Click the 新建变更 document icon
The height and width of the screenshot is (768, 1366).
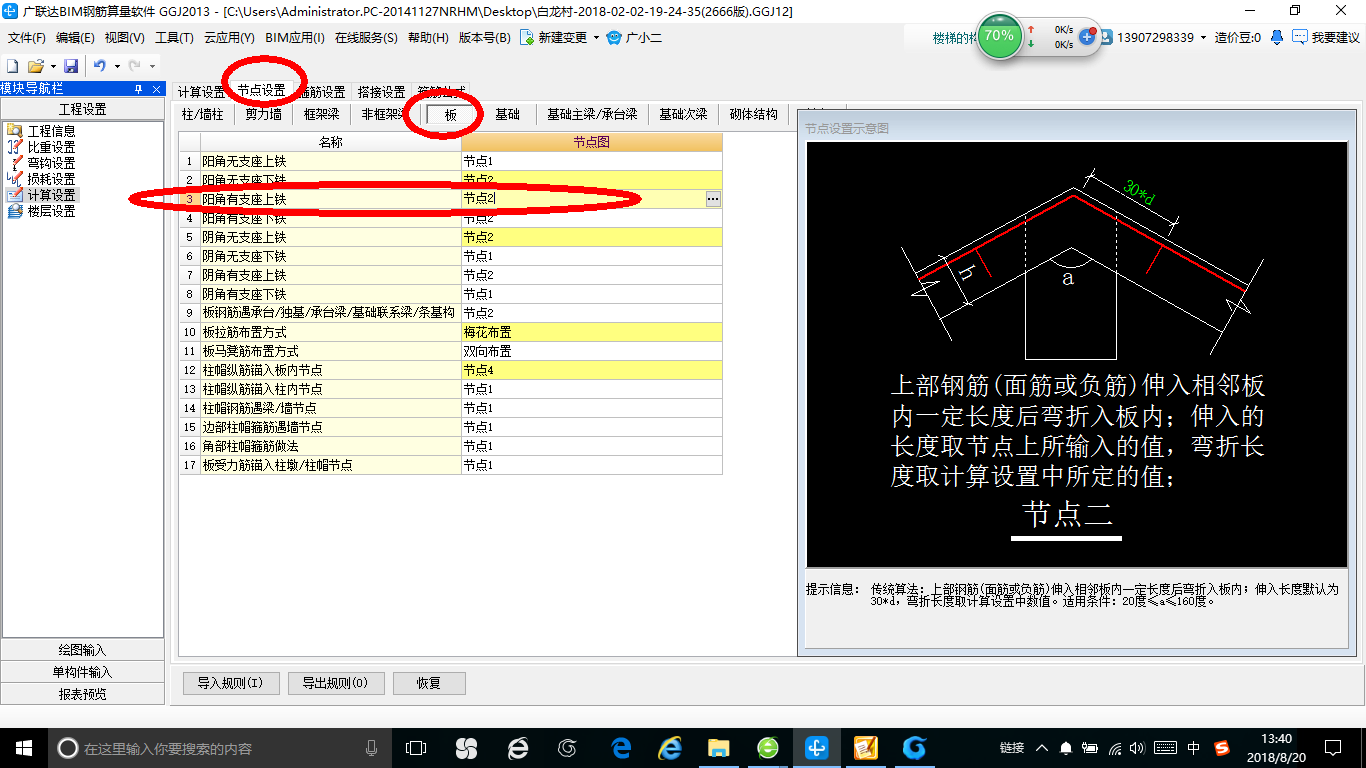(x=526, y=37)
